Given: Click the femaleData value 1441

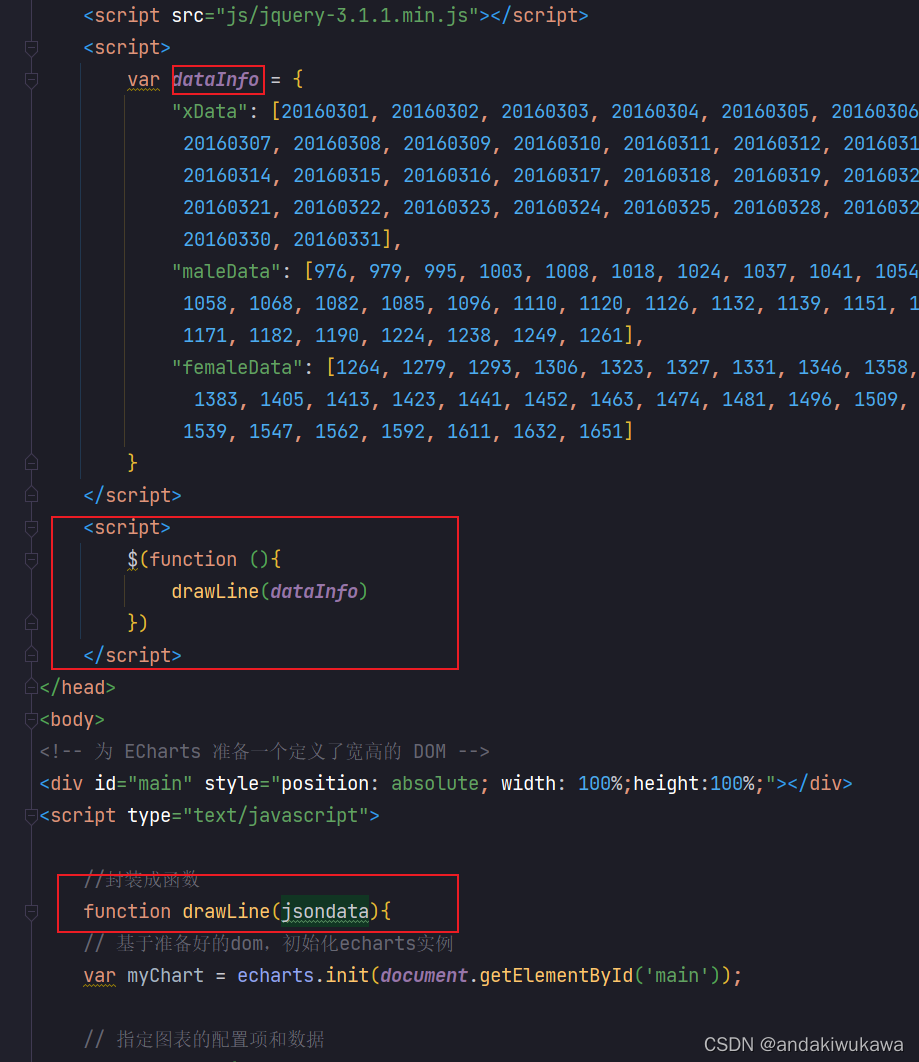Looking at the screenshot, I should click(x=480, y=400).
